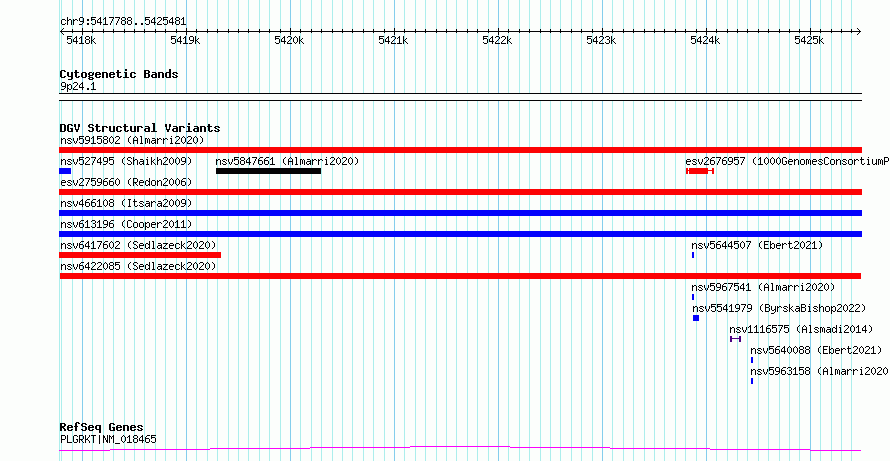Click the 5418k ruler tick label
The width and height of the screenshot is (890, 461).
pyautogui.click(x=81, y=40)
